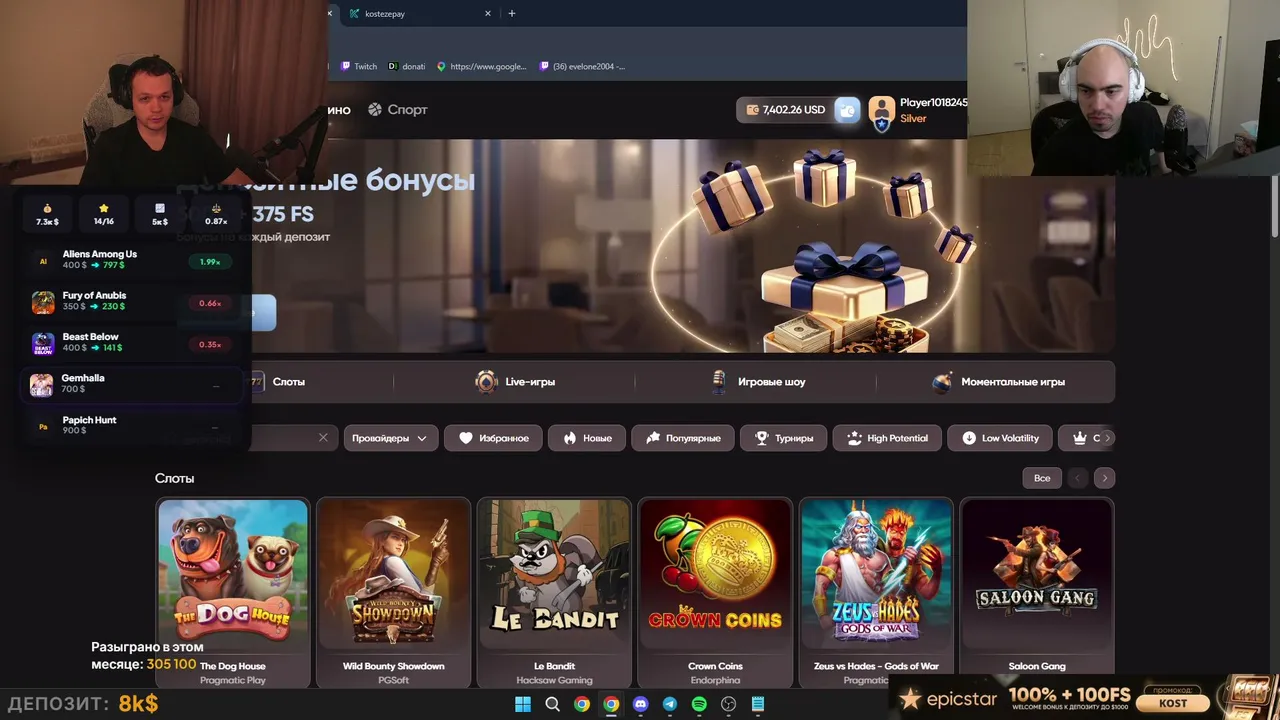1280x720 pixels.
Task: Open the donati bookmark
Action: 407,66
